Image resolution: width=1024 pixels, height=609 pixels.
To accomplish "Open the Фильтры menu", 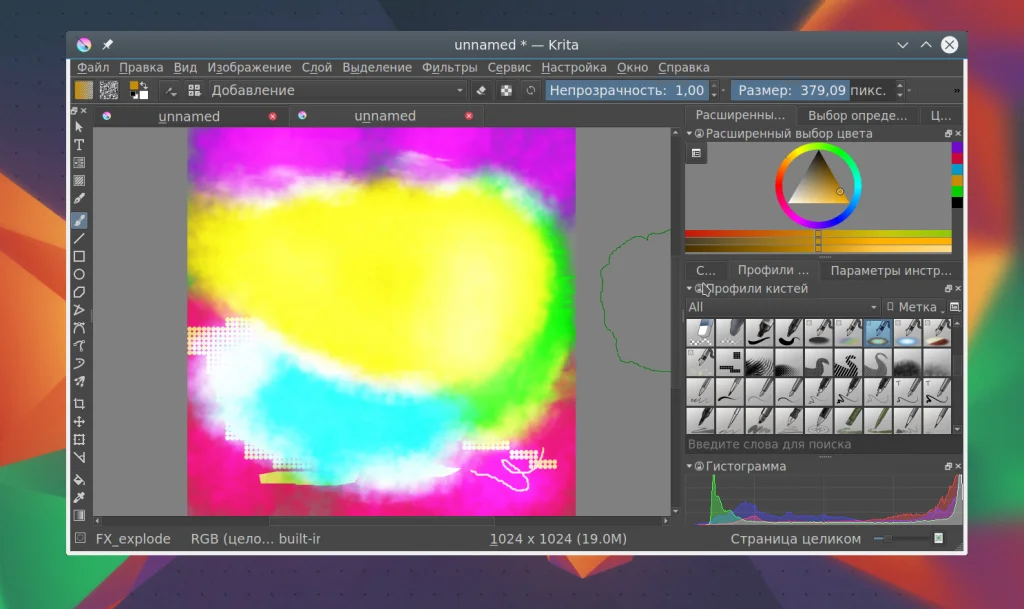I will [449, 68].
